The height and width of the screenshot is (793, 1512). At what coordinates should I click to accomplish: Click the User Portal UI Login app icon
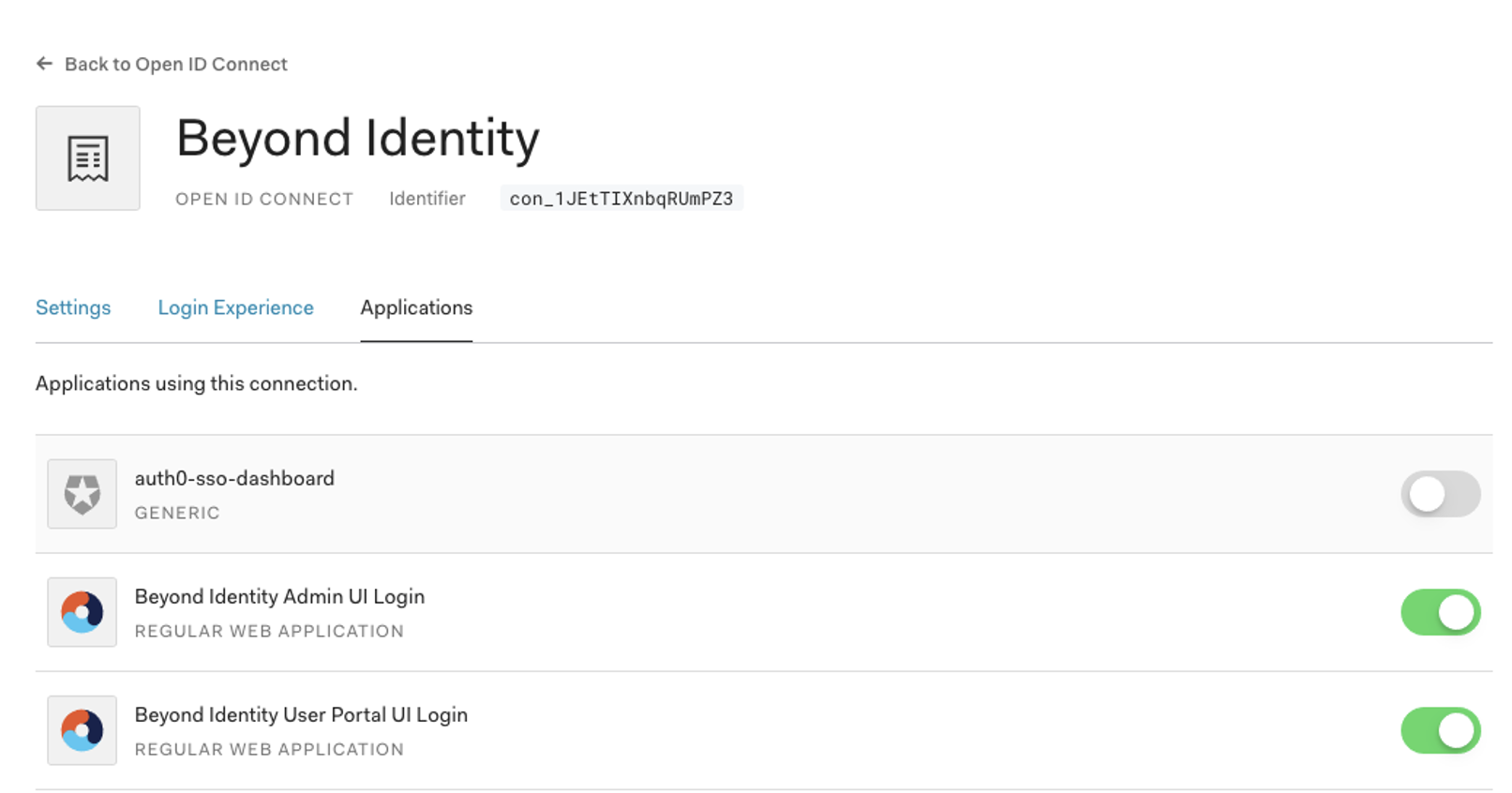tap(82, 730)
